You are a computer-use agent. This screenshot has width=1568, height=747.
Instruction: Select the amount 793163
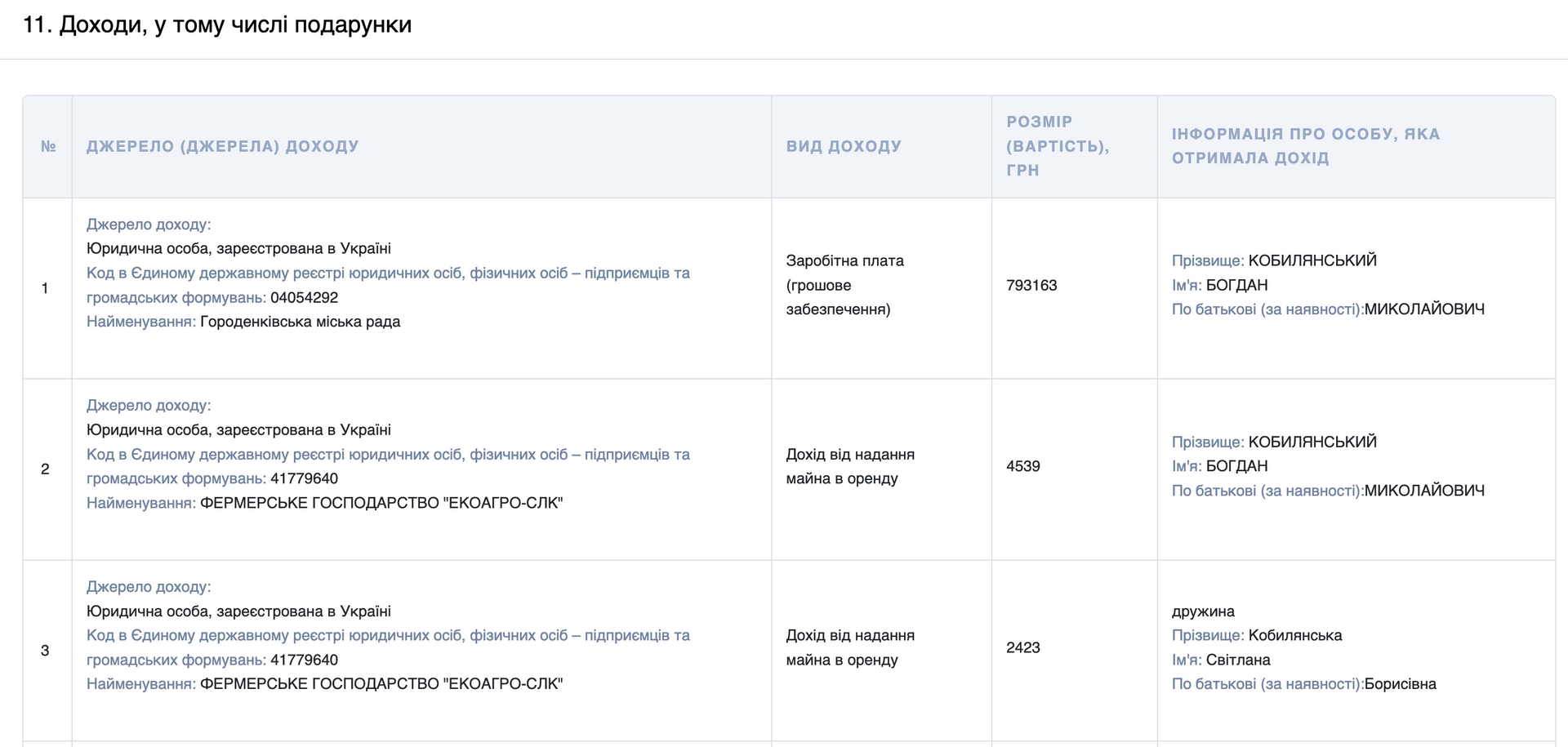click(1031, 286)
